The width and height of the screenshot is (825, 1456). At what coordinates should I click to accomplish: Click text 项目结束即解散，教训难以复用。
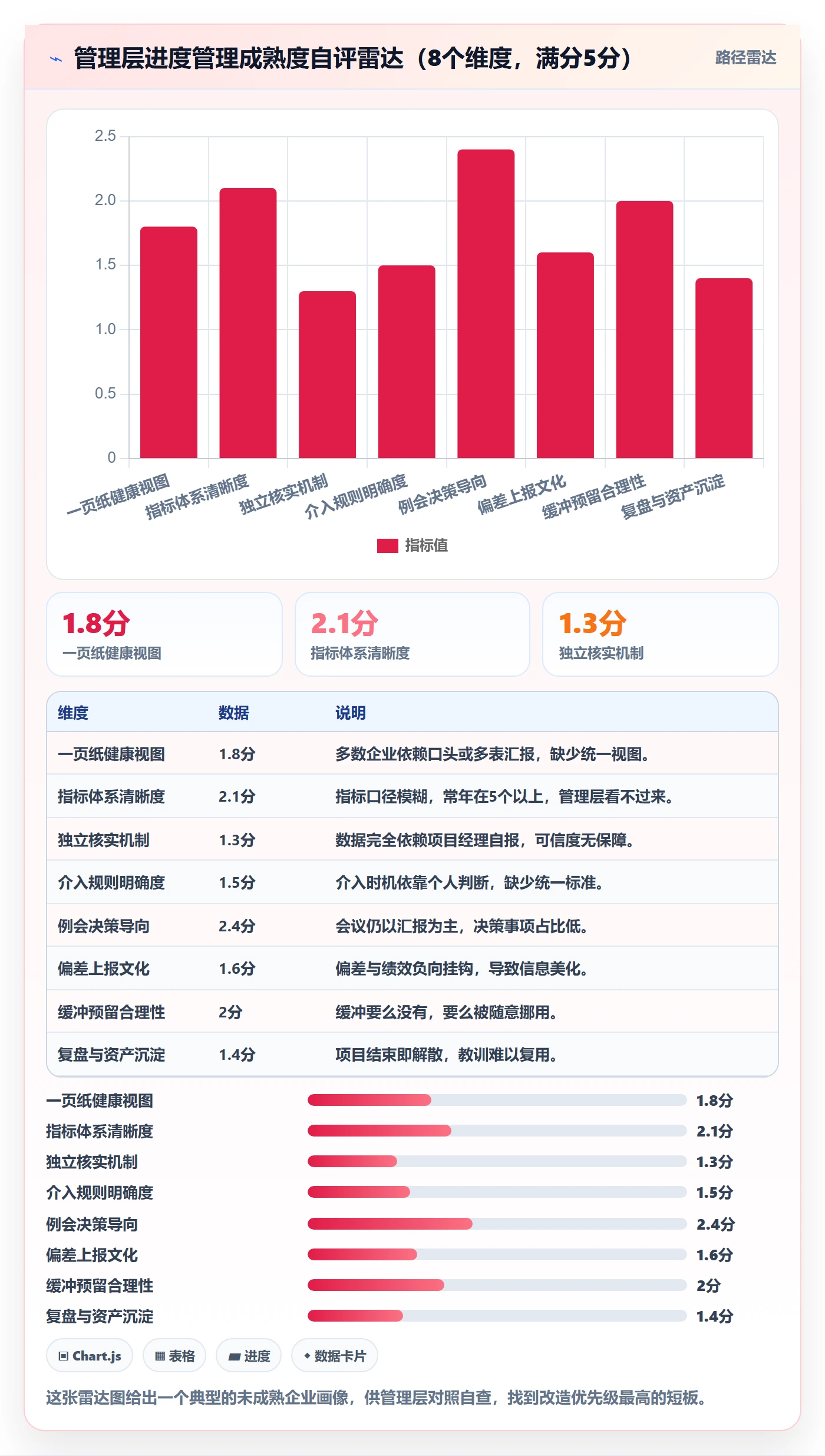pos(447,1055)
